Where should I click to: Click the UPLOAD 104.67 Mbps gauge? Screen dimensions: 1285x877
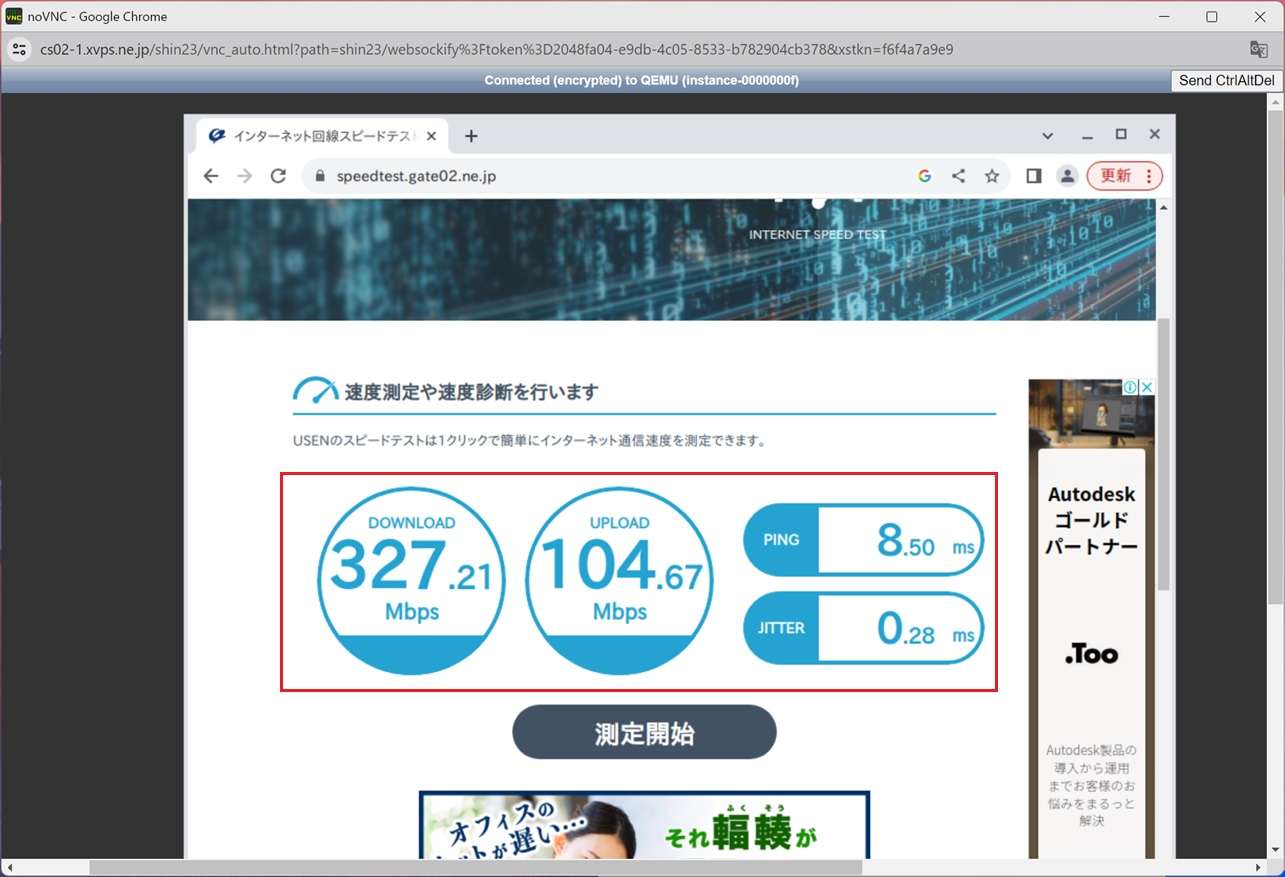[619, 582]
